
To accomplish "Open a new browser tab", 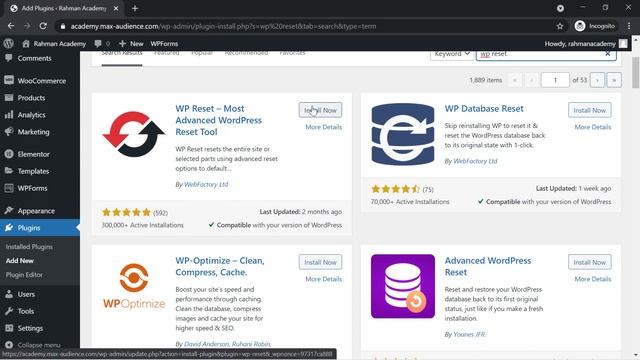I will click(135, 8).
